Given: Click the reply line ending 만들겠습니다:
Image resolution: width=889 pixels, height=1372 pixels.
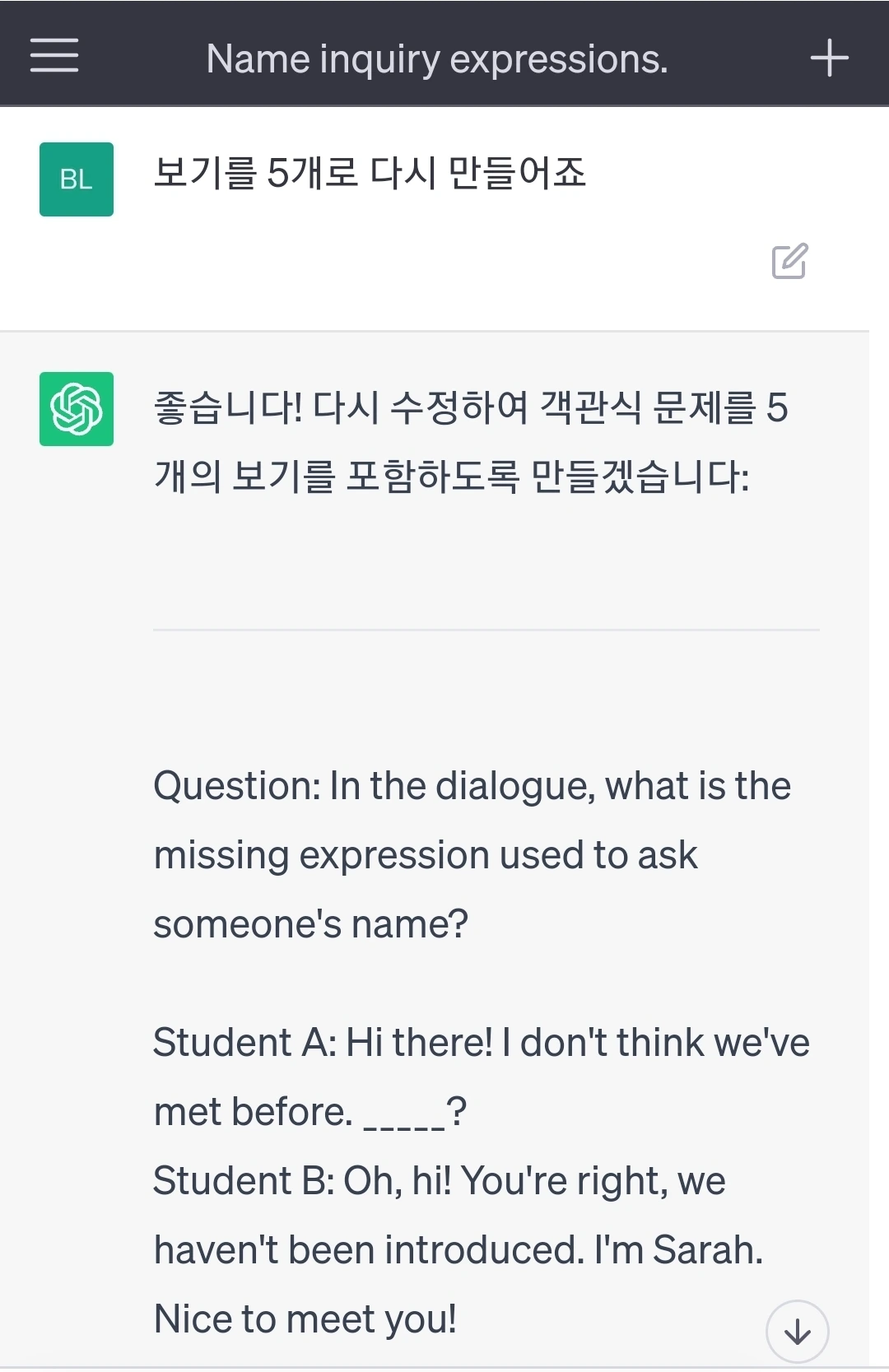Looking at the screenshot, I should [x=451, y=477].
